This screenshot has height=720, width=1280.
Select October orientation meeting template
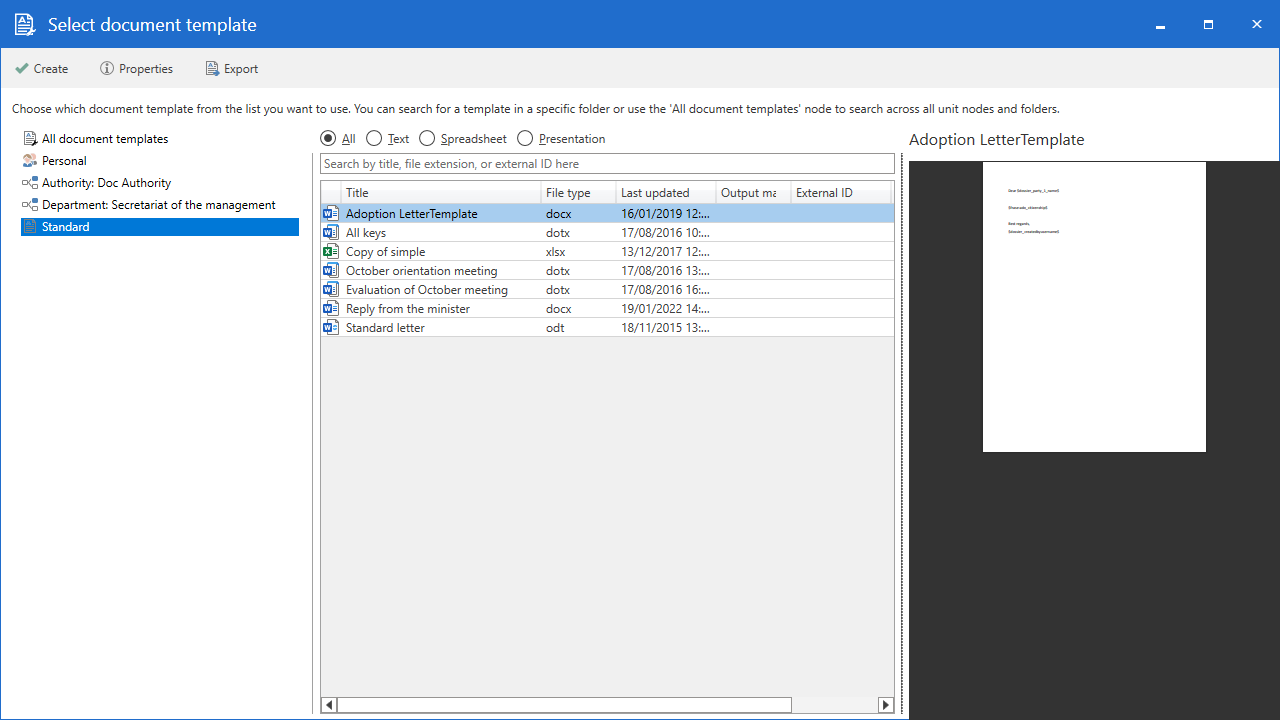(x=607, y=271)
